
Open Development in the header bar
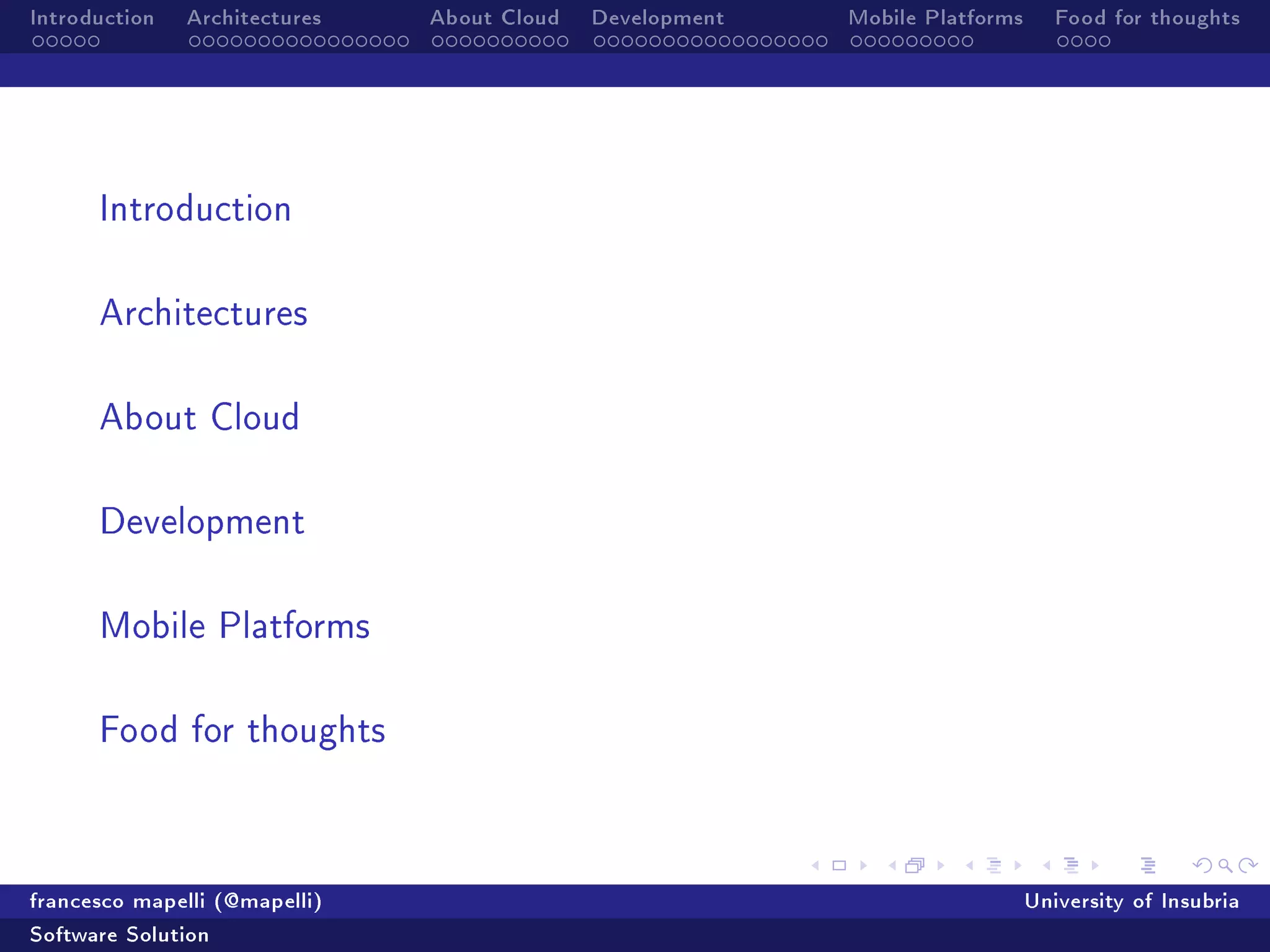(658, 18)
